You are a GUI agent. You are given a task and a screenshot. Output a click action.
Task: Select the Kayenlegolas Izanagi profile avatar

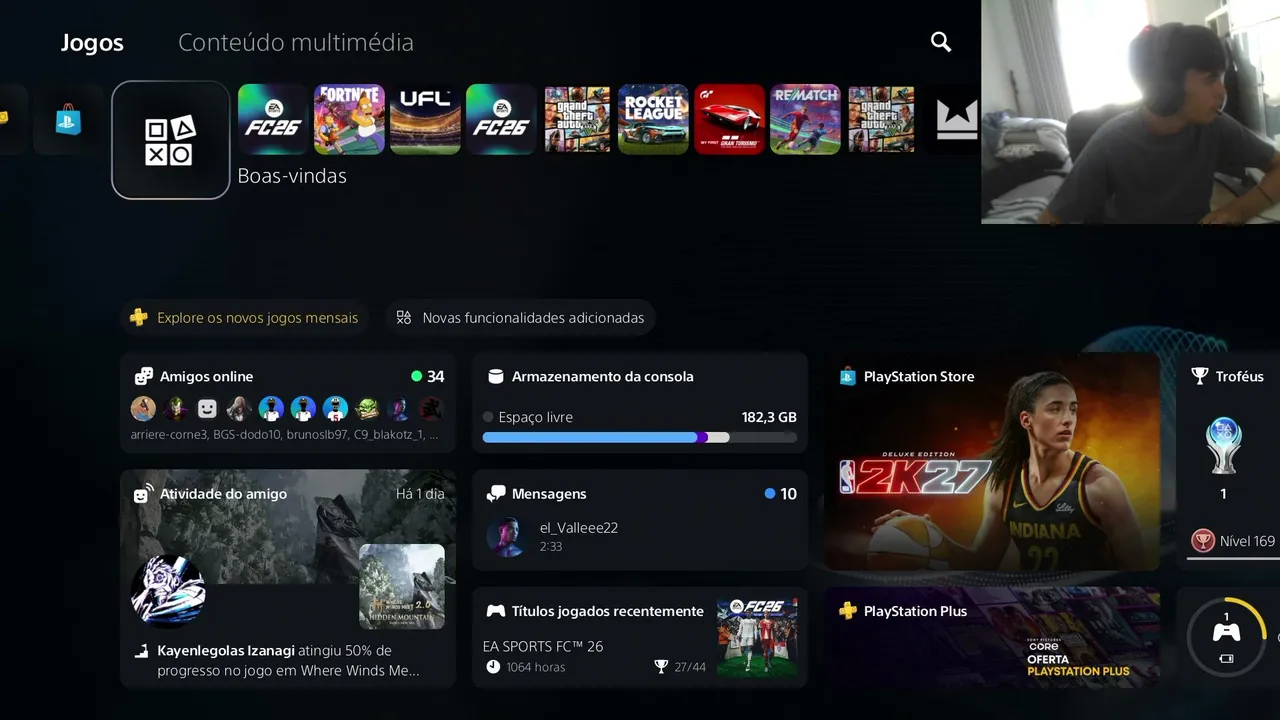click(168, 590)
